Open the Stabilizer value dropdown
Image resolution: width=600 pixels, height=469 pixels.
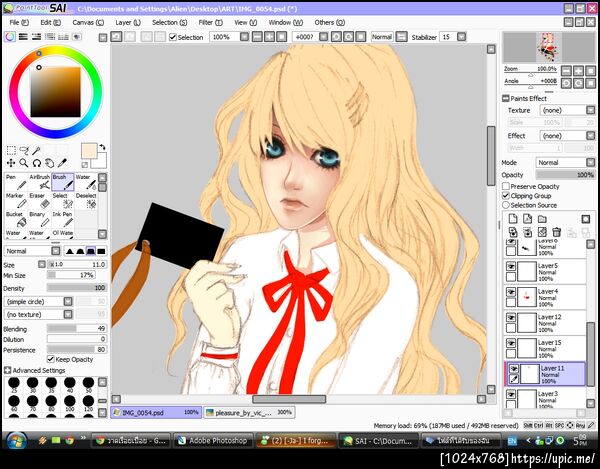[x=461, y=37]
